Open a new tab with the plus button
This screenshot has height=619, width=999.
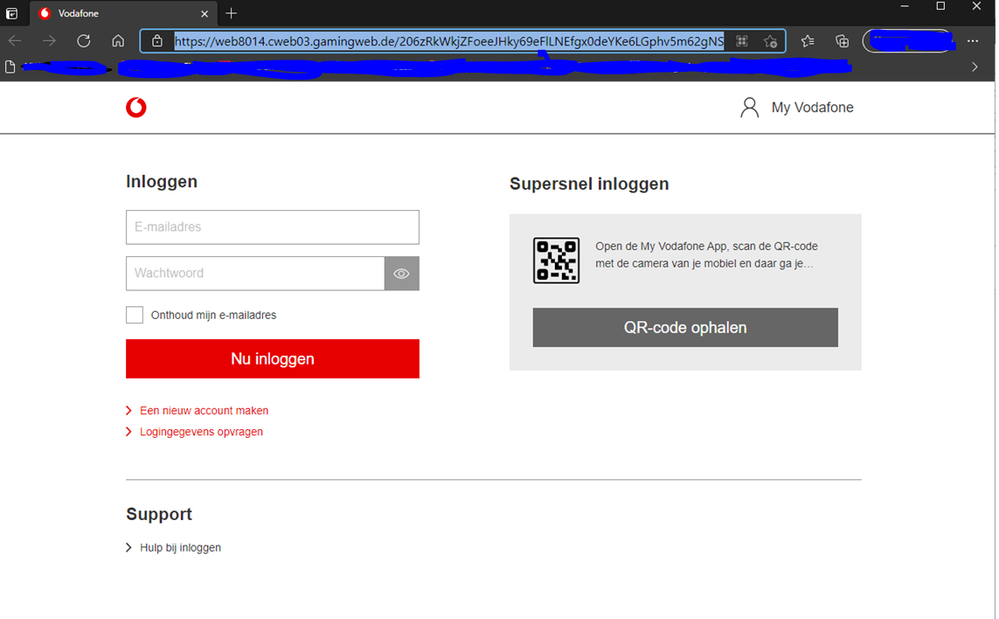click(231, 13)
